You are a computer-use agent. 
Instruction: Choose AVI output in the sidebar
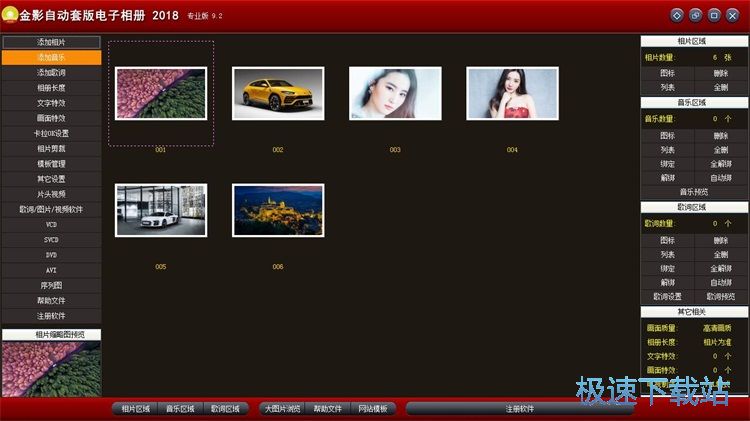(x=51, y=270)
